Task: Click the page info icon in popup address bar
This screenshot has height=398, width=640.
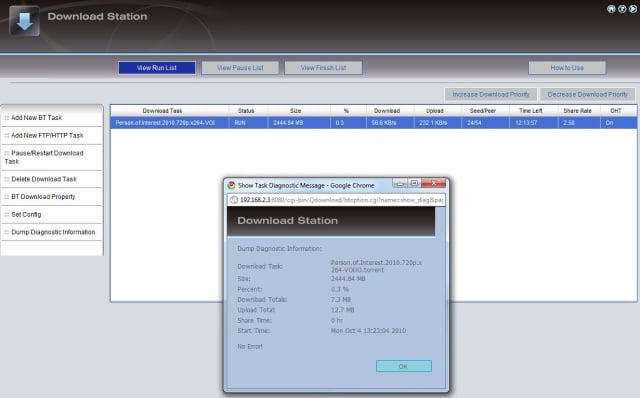Action: click(x=234, y=200)
